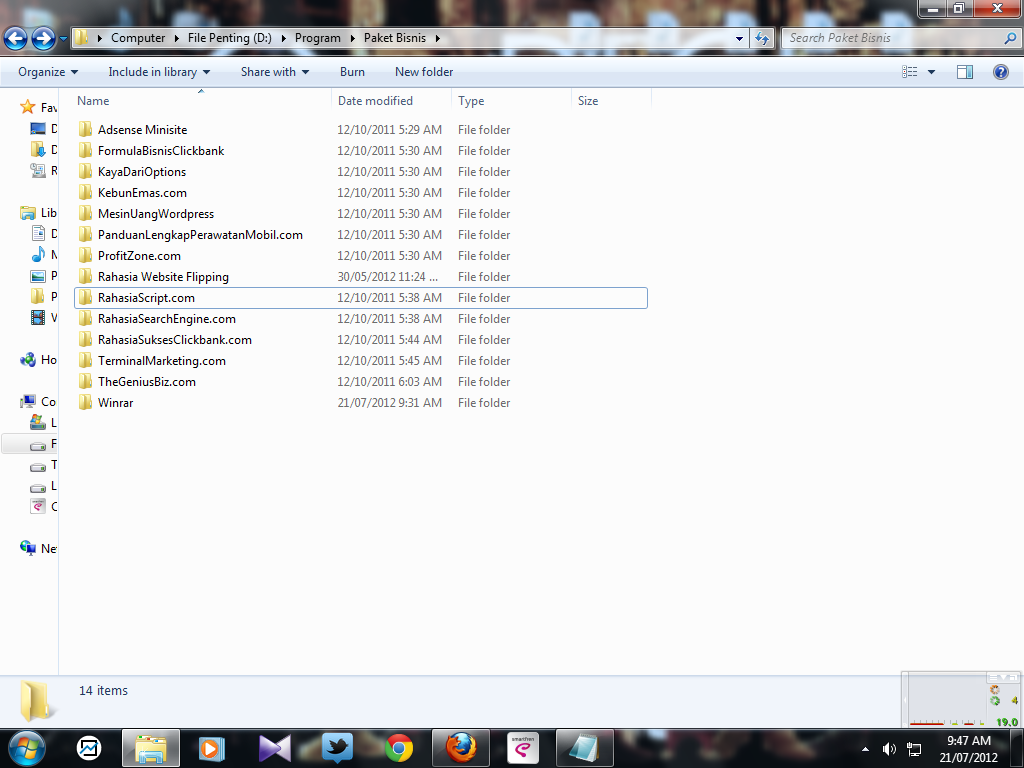The width and height of the screenshot is (1024, 768).
Task: Sort by the Date modified column header
Action: coord(391,101)
